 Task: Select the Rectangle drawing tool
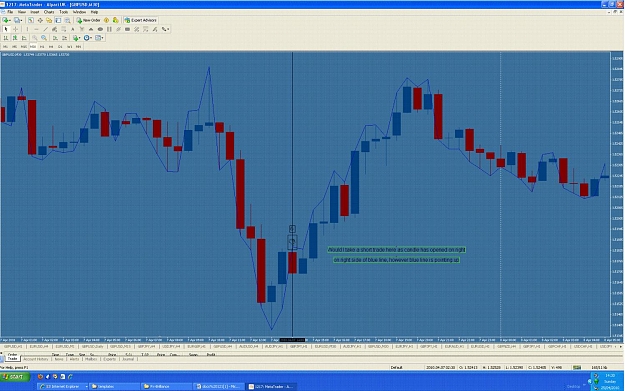[x=127, y=29]
